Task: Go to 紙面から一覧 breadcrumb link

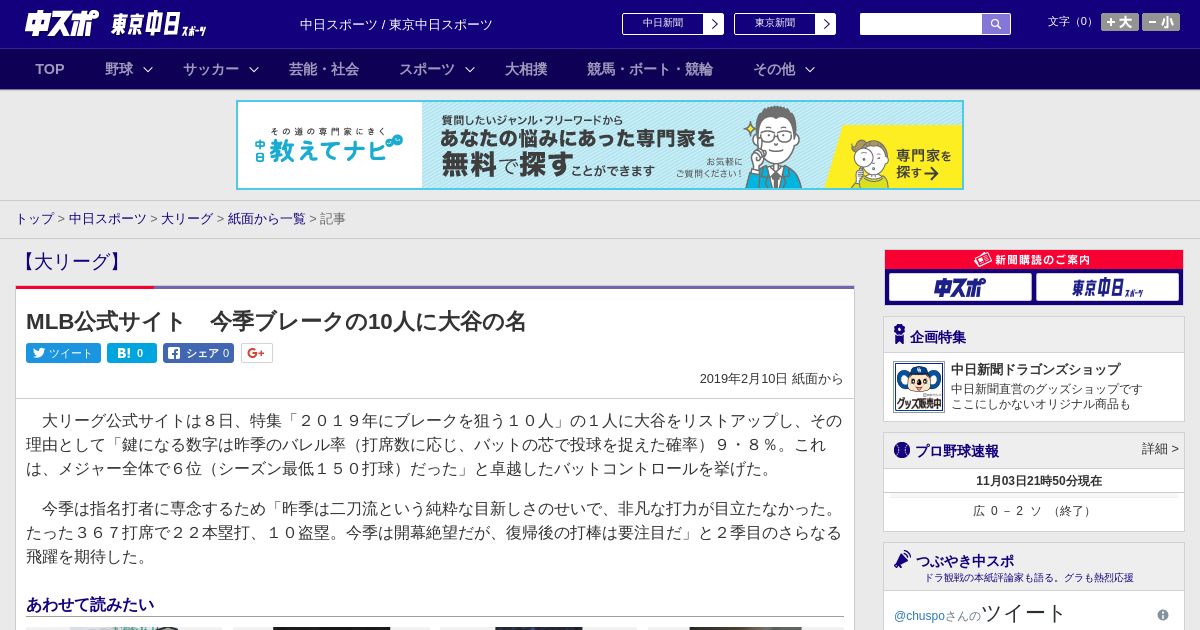Action: point(266,218)
